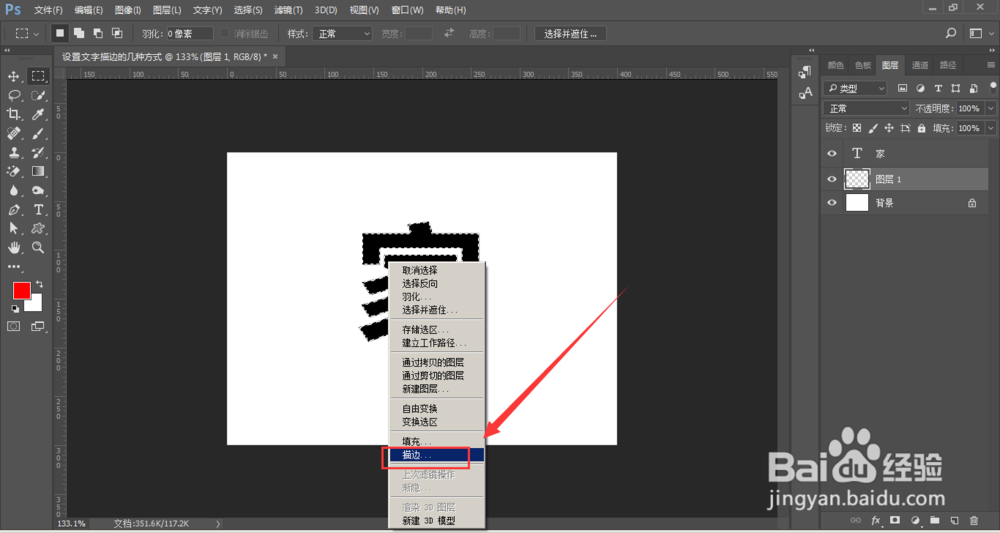Select the Horizontal Type tool

click(x=38, y=209)
